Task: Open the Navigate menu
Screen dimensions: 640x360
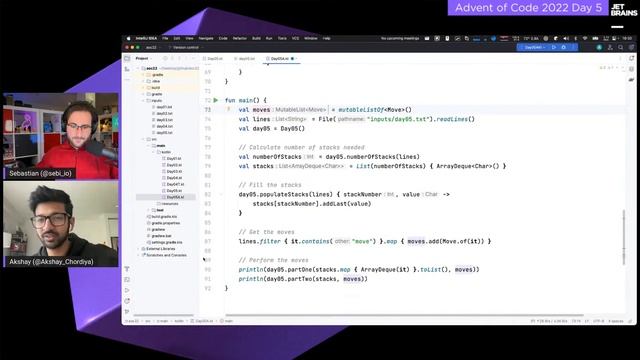Action: coord(206,38)
